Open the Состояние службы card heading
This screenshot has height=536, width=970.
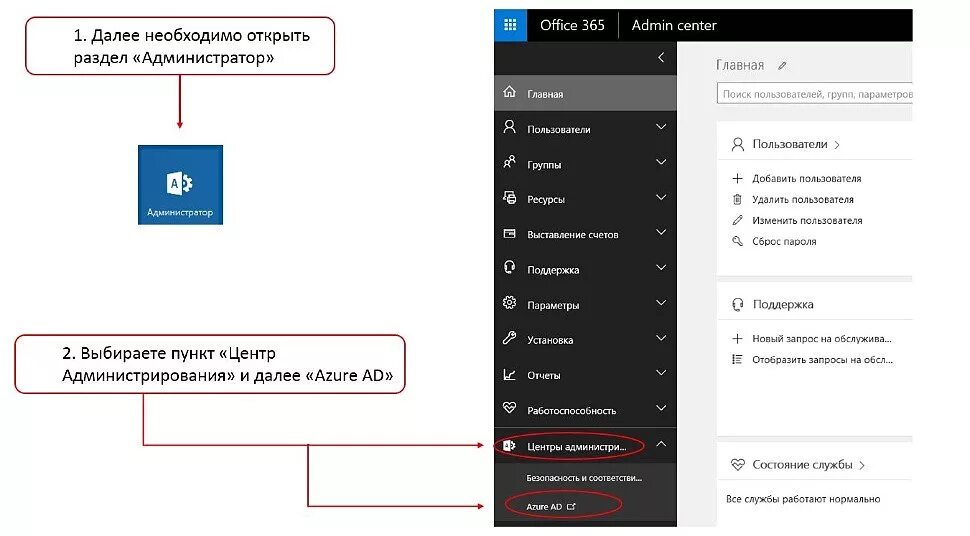(809, 465)
